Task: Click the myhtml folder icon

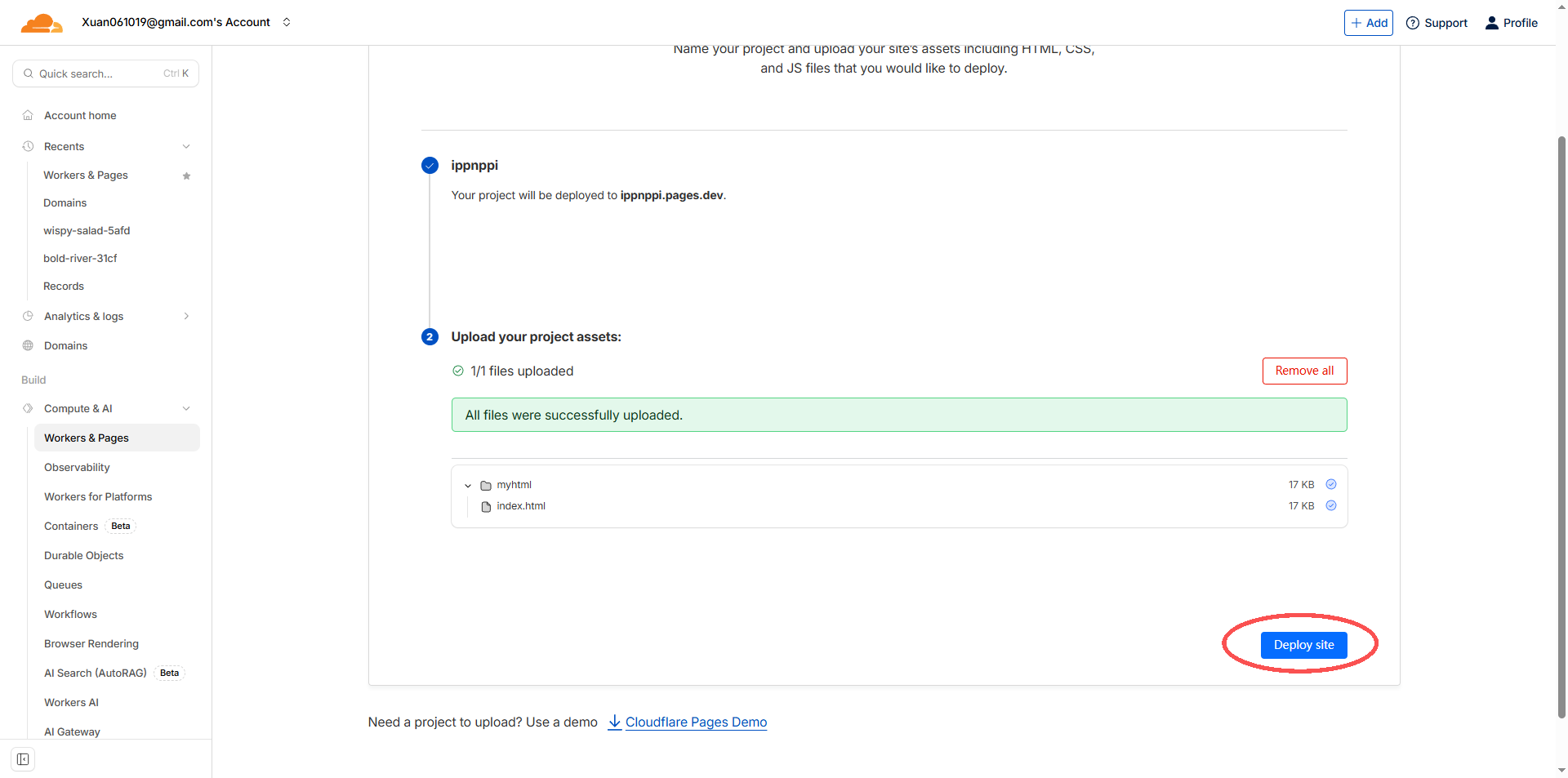Action: click(x=486, y=485)
